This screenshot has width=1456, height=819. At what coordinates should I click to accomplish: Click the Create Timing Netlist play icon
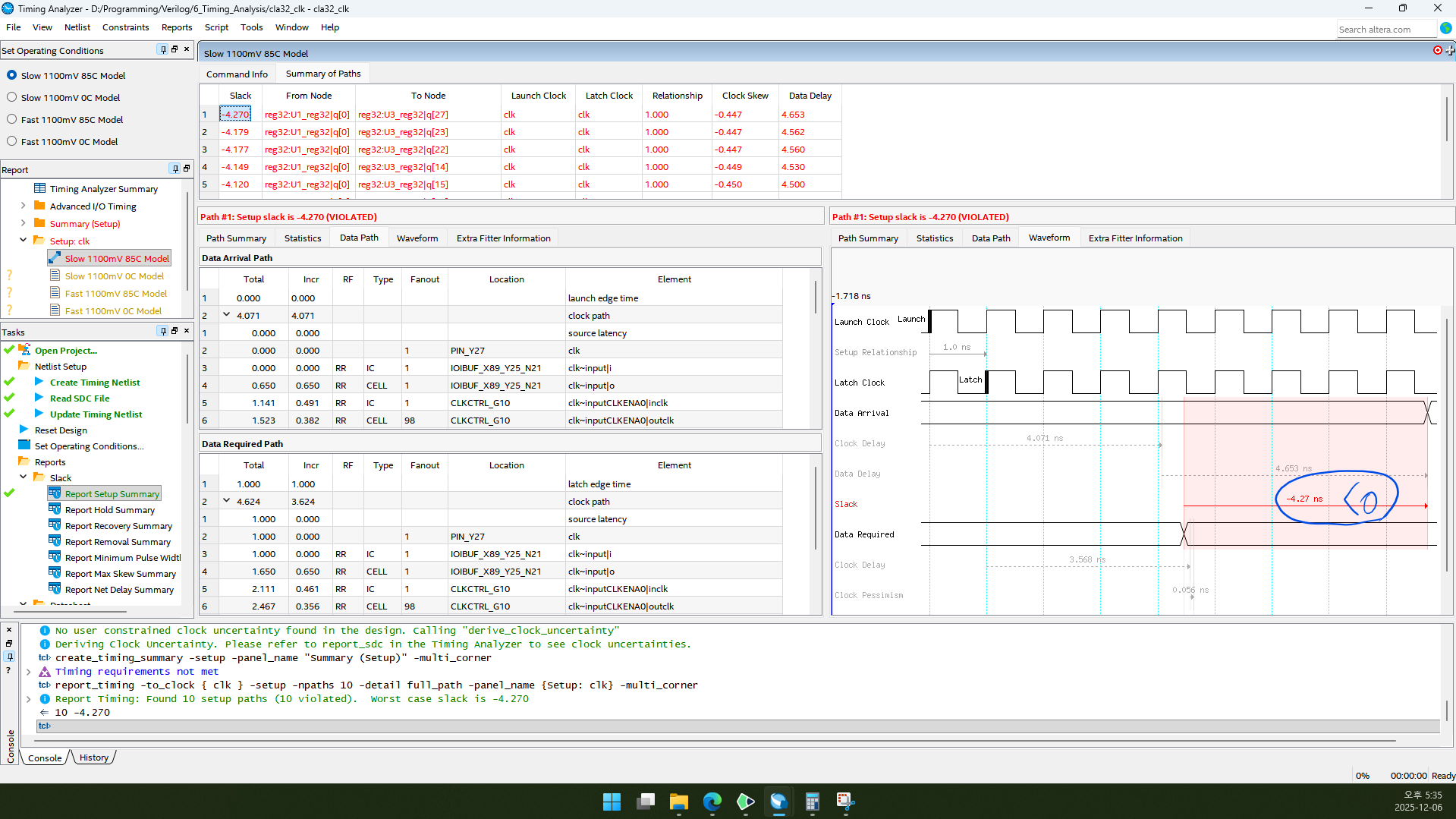pyautogui.click(x=39, y=383)
